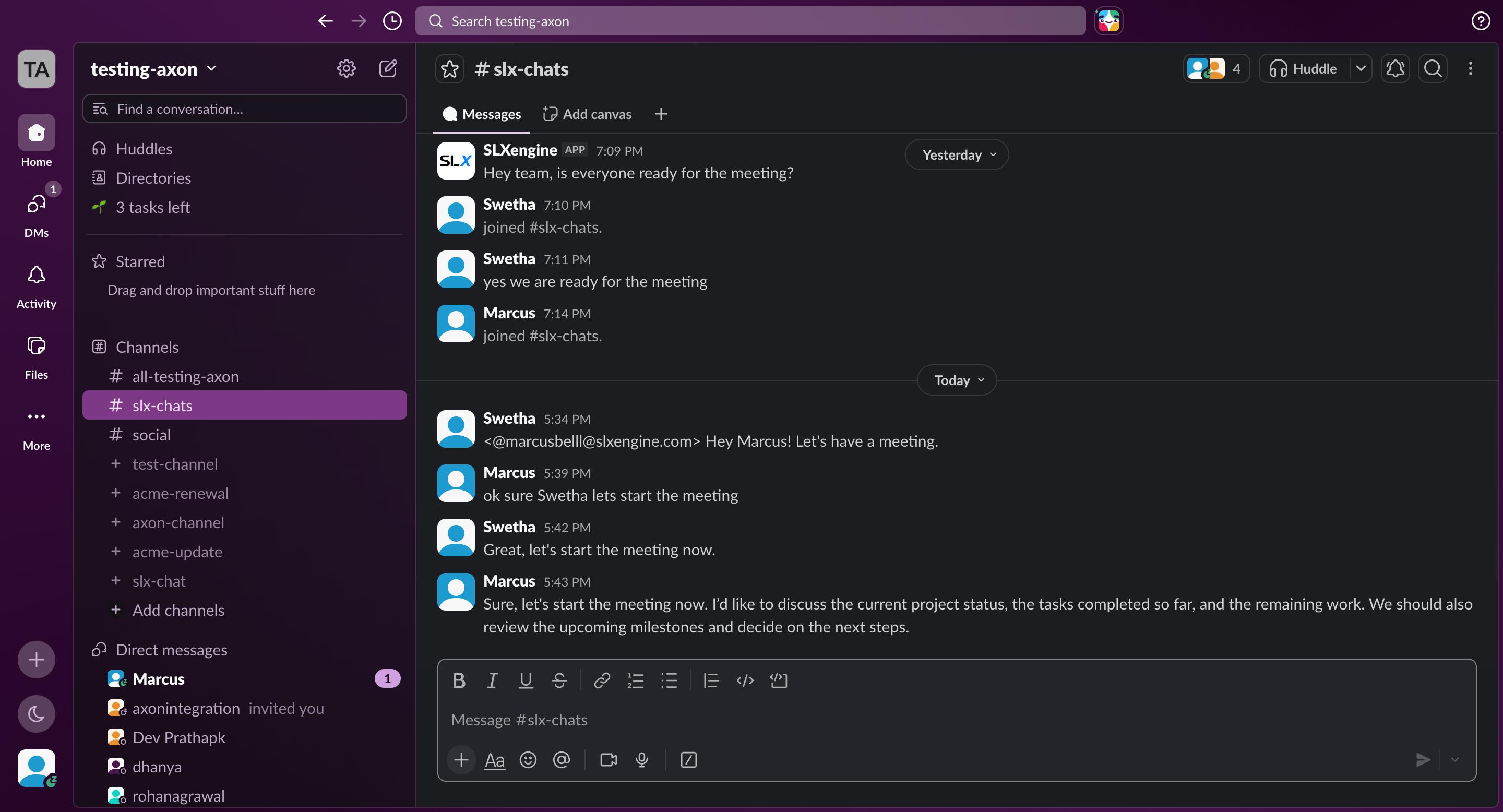Open the Yesterday date dropdown

point(956,154)
